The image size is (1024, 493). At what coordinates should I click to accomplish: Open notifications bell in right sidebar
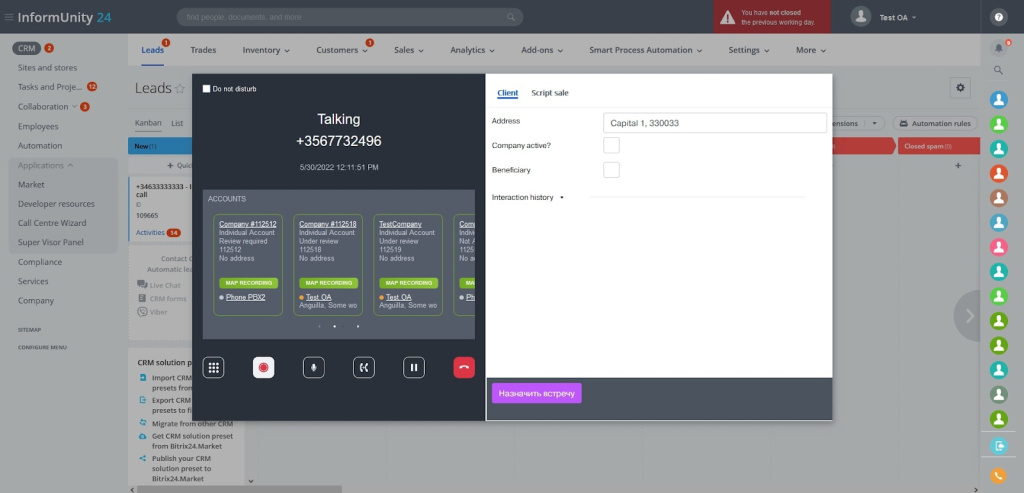[x=999, y=48]
